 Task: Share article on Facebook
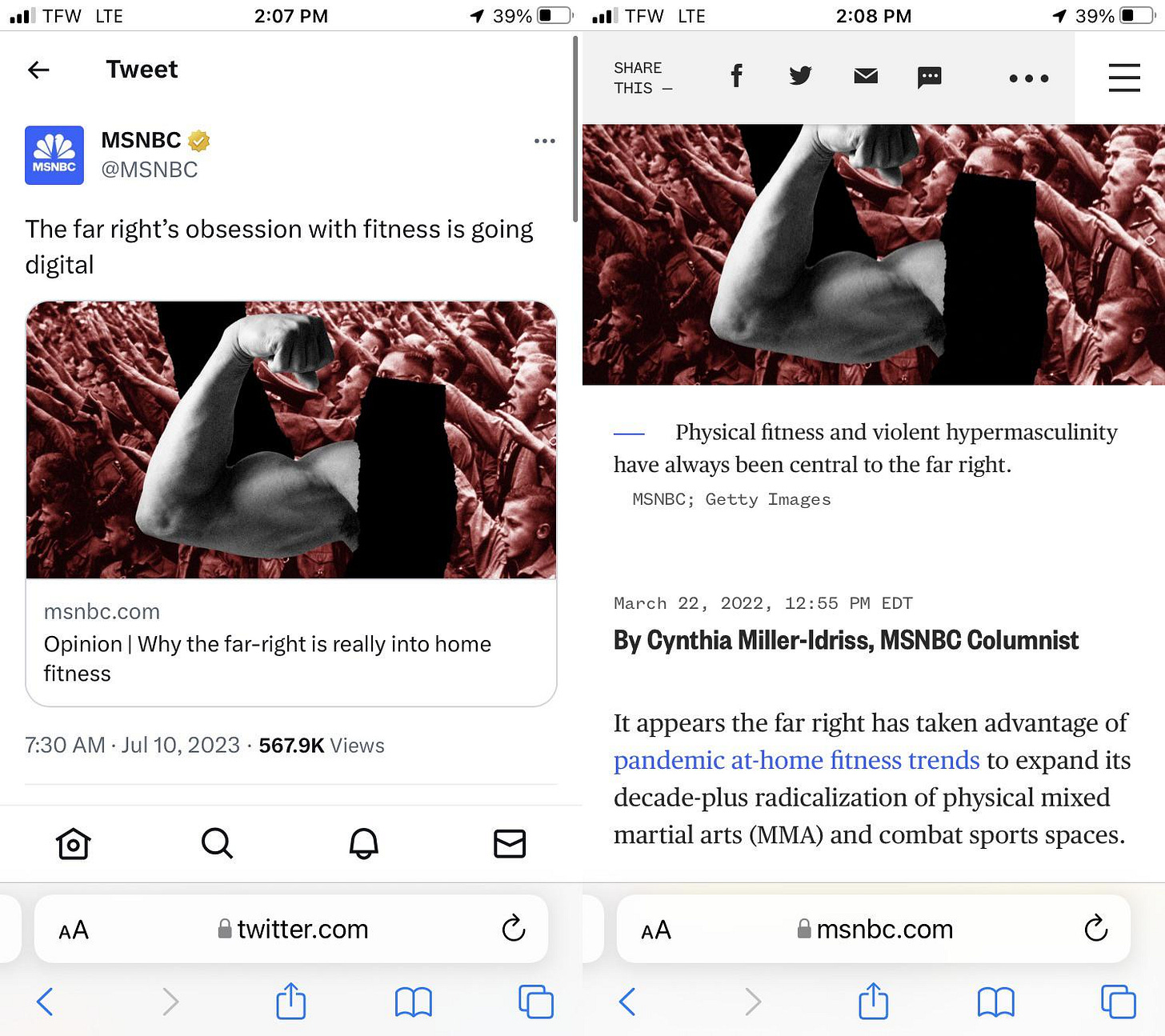(737, 76)
